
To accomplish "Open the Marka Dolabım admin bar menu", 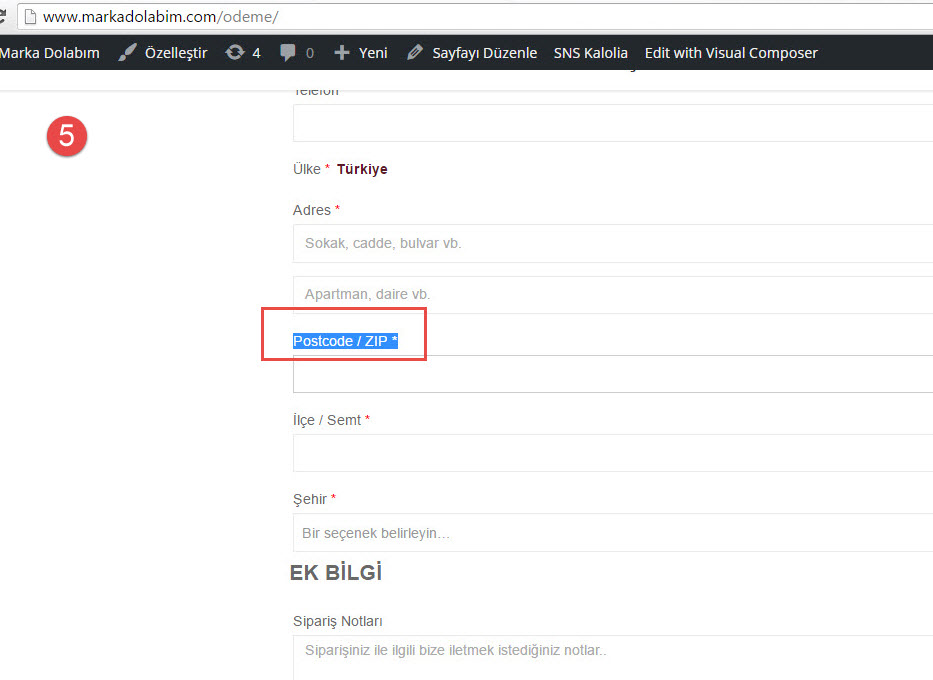I will click(x=50, y=53).
